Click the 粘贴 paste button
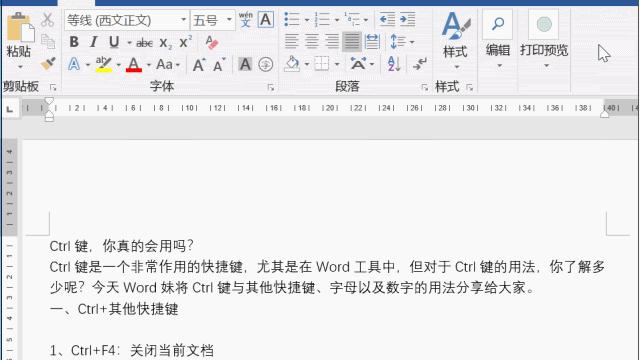The width and height of the screenshot is (640, 360). tap(19, 41)
